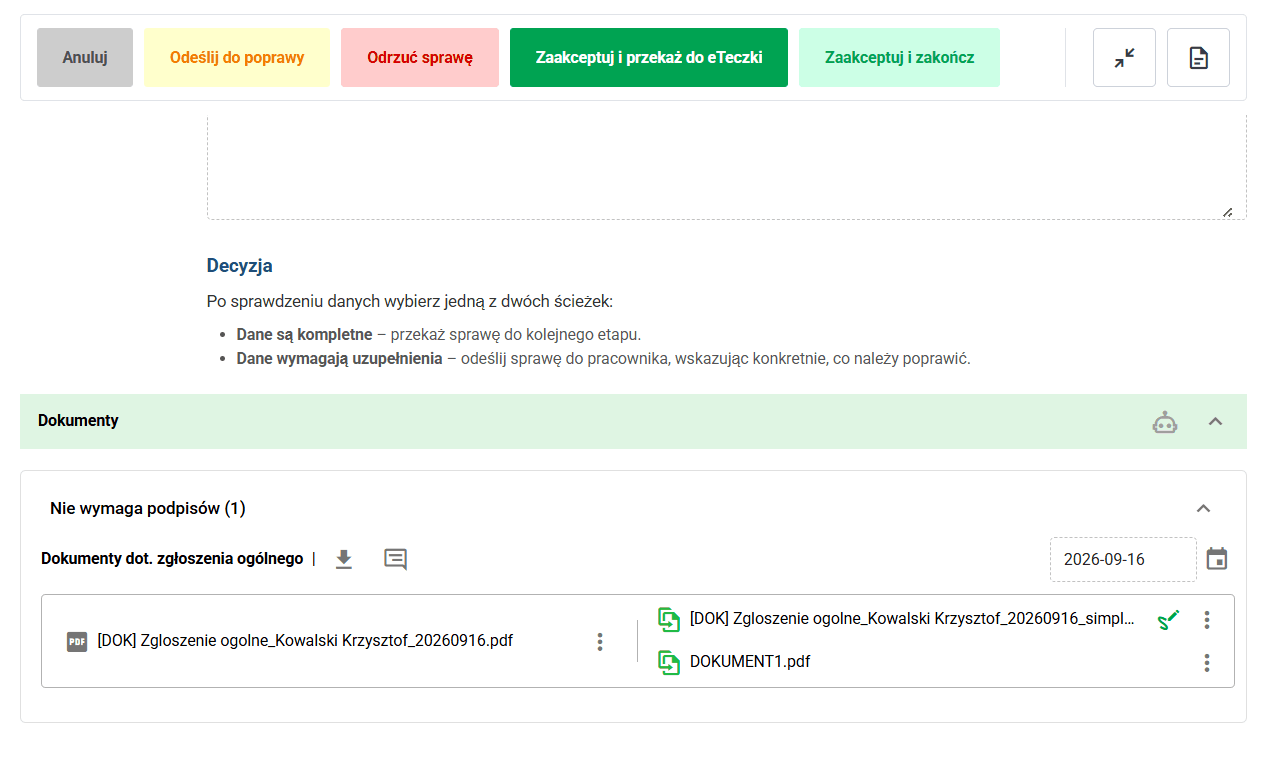Click the 'Po sprawdzeniu danych' instruction line
Image resolution: width=1266 pixels, height=759 pixels.
click(410, 301)
